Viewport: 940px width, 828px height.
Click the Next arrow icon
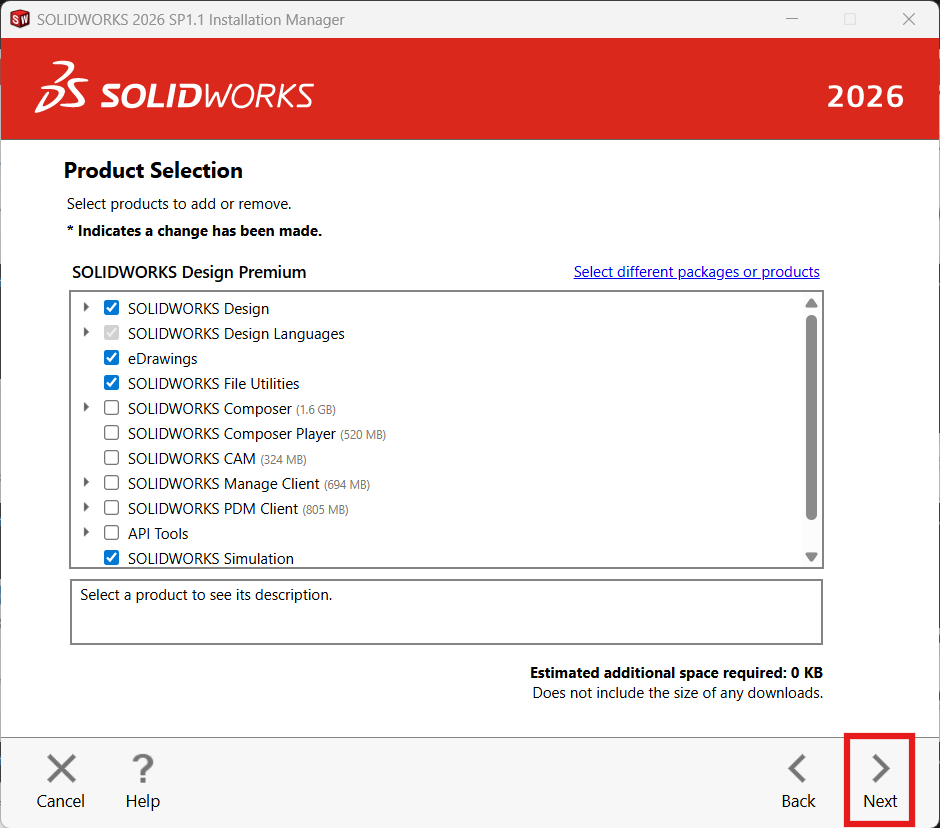[x=880, y=768]
